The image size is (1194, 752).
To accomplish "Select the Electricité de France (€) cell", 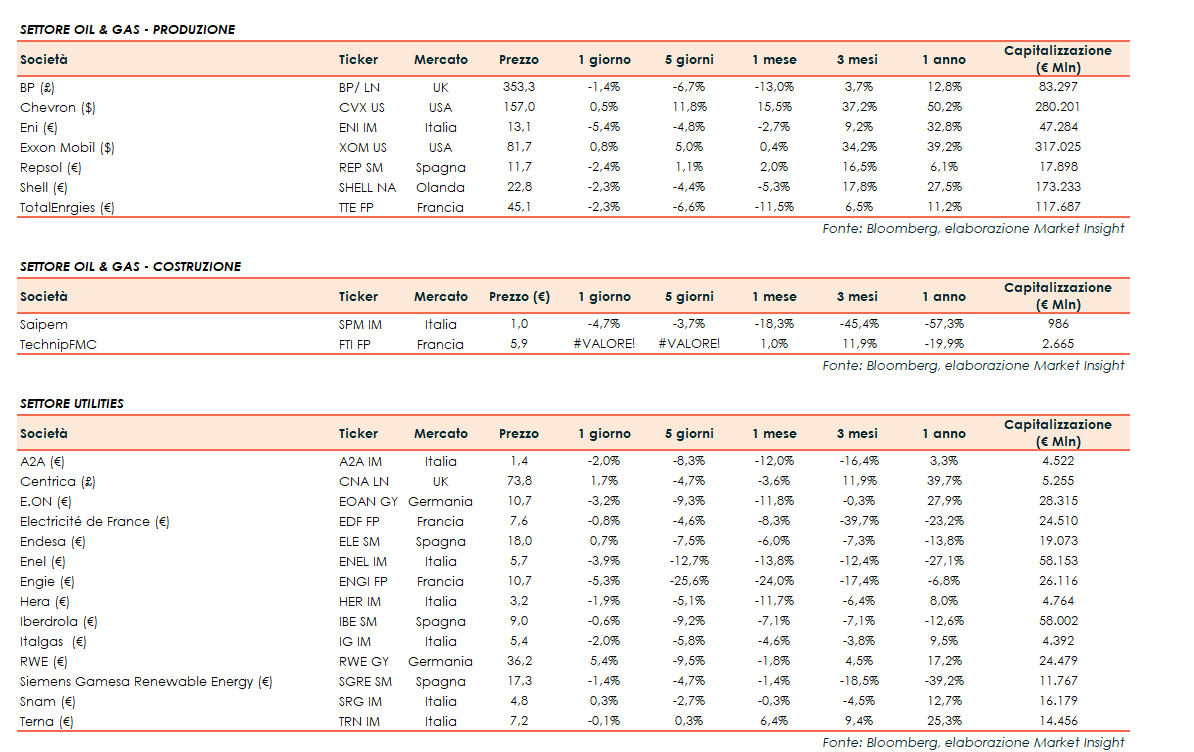I will tap(95, 521).
